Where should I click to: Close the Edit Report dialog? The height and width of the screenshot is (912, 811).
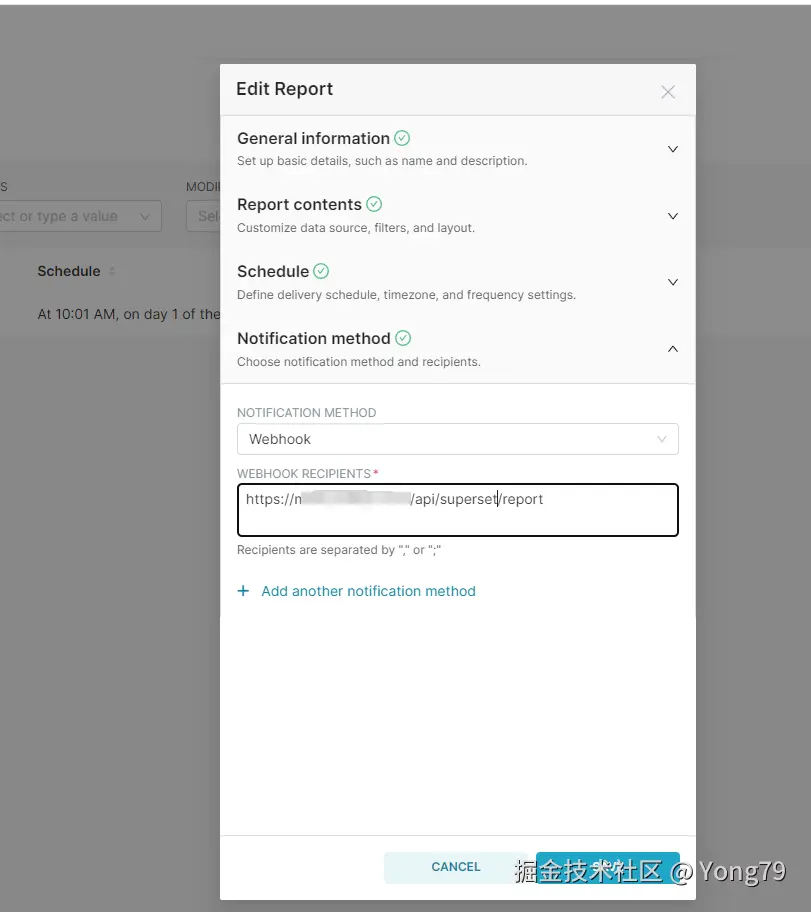tap(668, 92)
